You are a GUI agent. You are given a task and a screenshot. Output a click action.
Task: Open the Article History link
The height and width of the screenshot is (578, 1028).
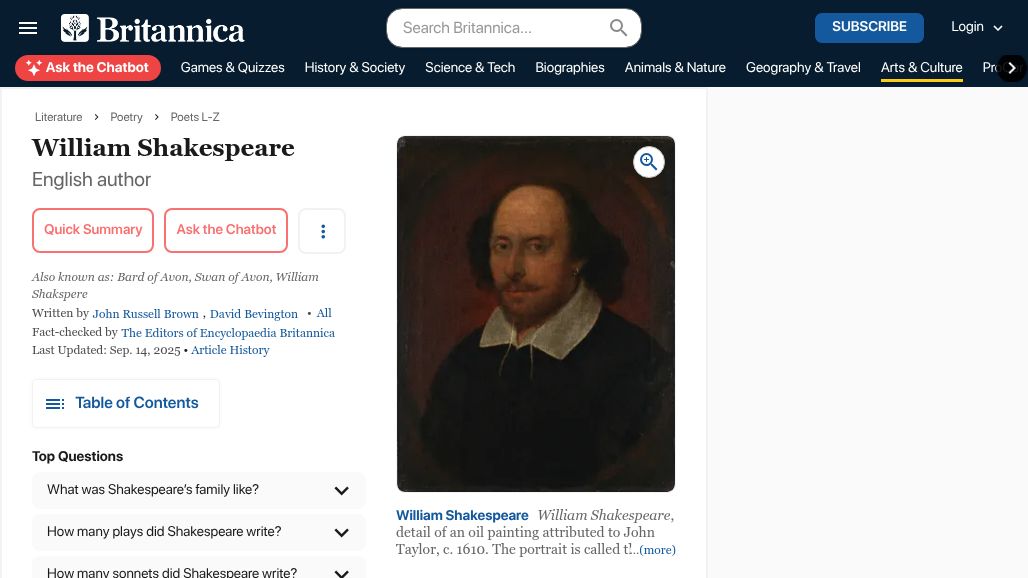click(x=230, y=350)
